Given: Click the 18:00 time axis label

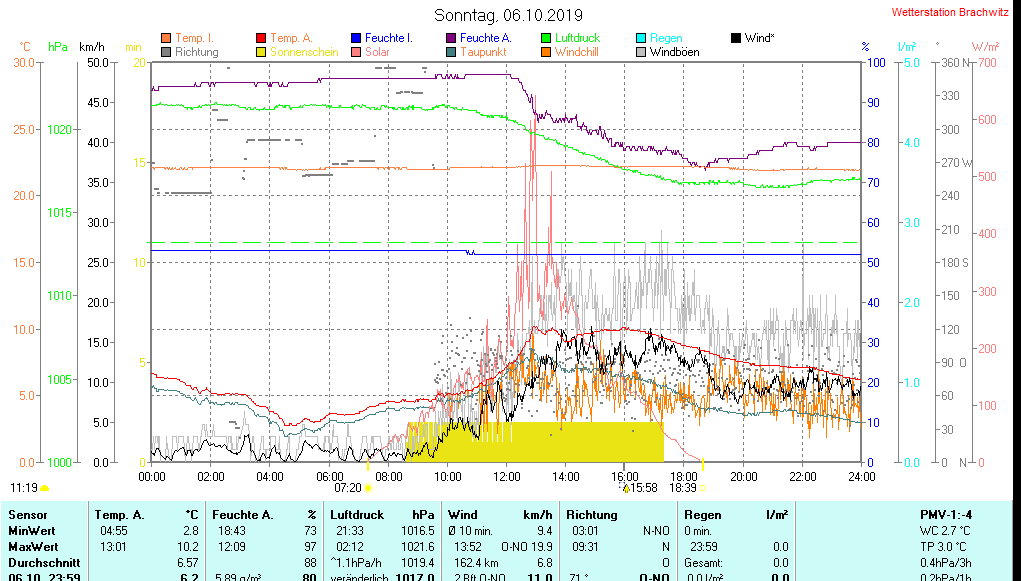Looking at the screenshot, I should tap(684, 477).
